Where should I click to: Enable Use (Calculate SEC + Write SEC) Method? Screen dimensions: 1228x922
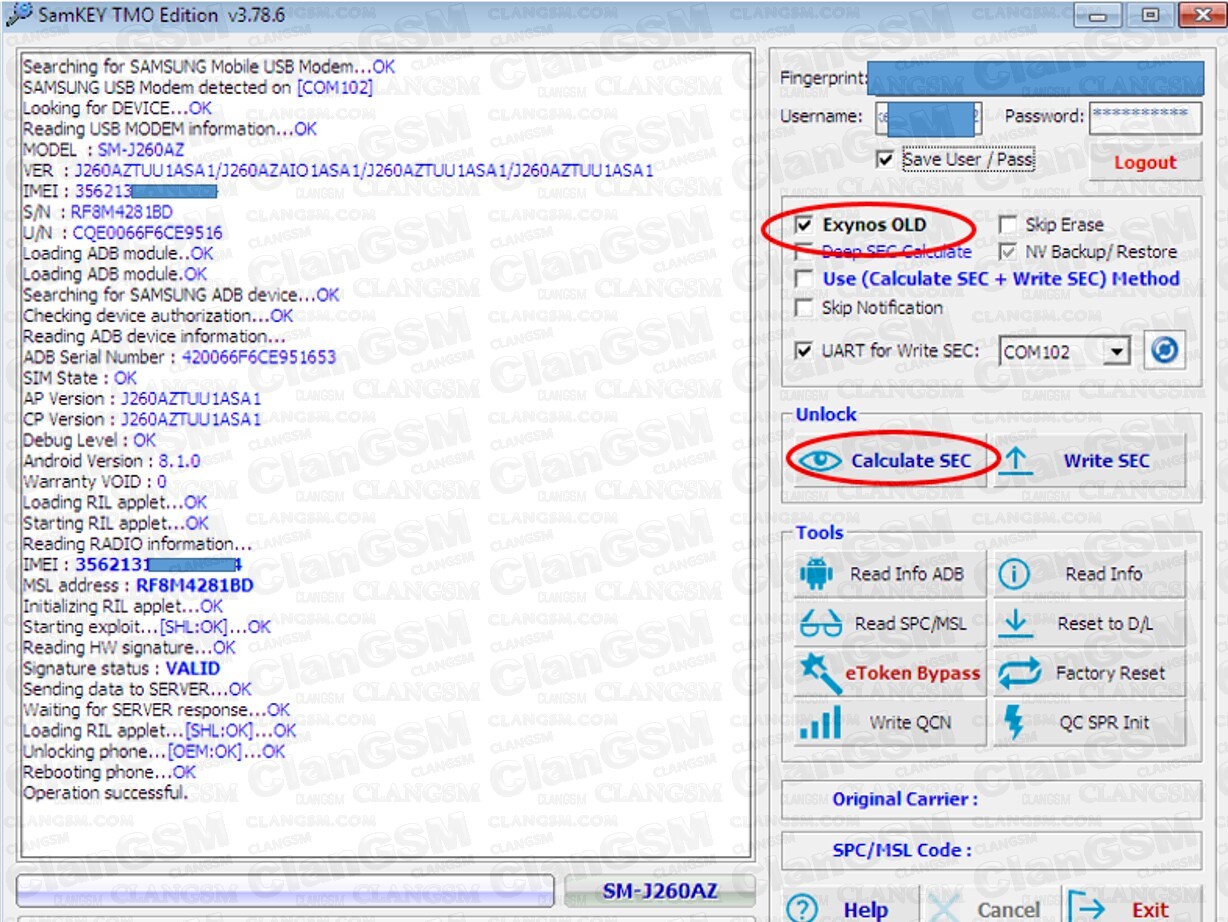coord(803,279)
